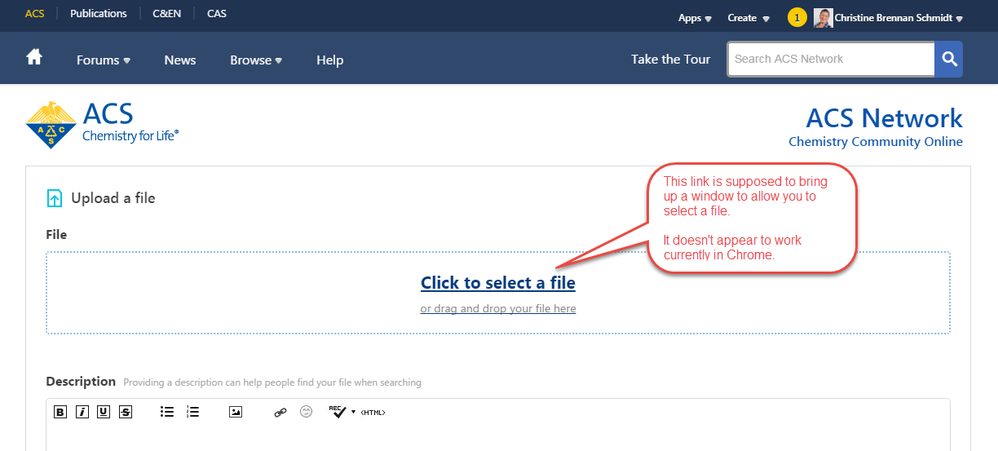Toggle underline formatting in description editor
Image resolution: width=998 pixels, height=451 pixels.
click(x=104, y=412)
